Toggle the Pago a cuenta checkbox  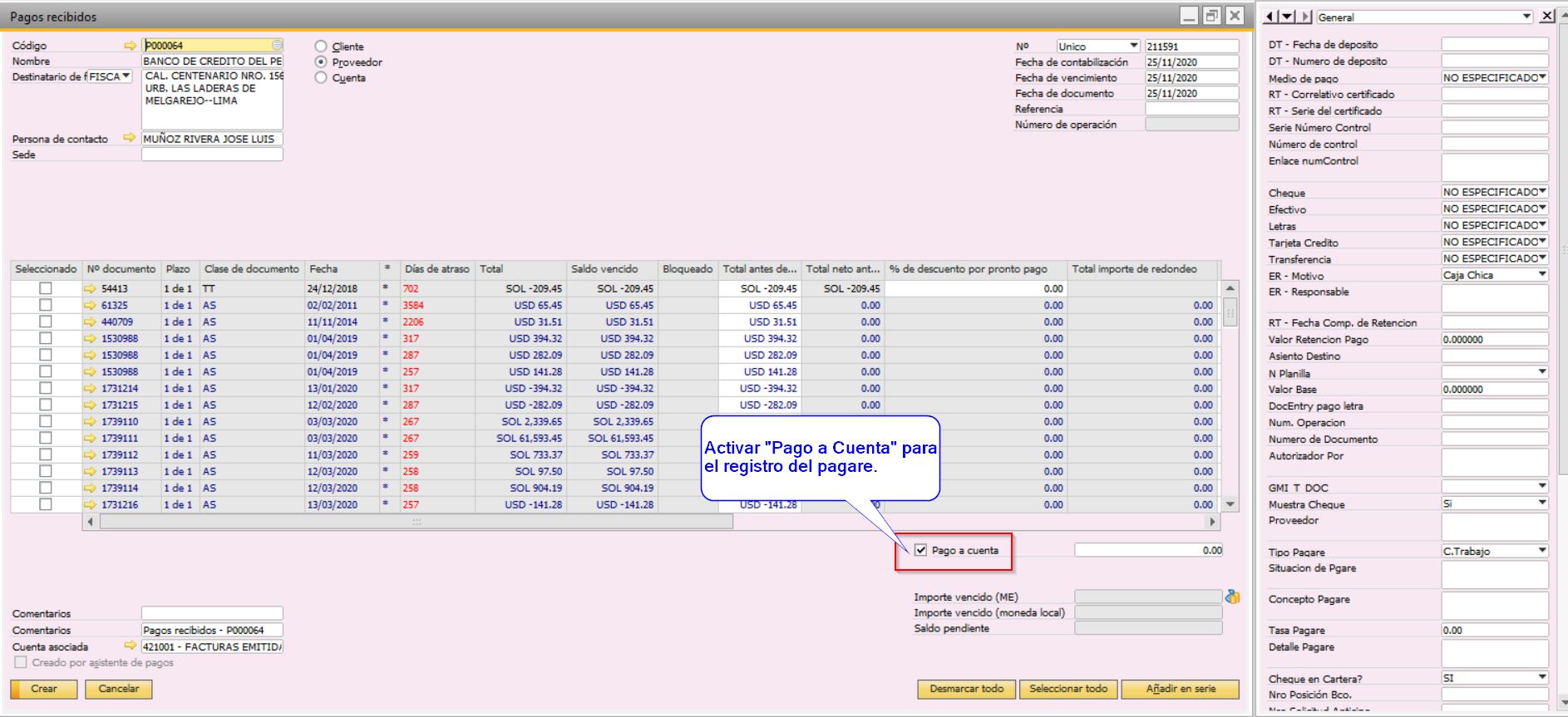[920, 550]
